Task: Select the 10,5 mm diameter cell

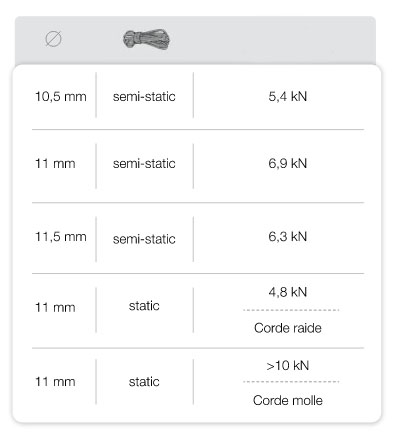Action: click(x=61, y=97)
